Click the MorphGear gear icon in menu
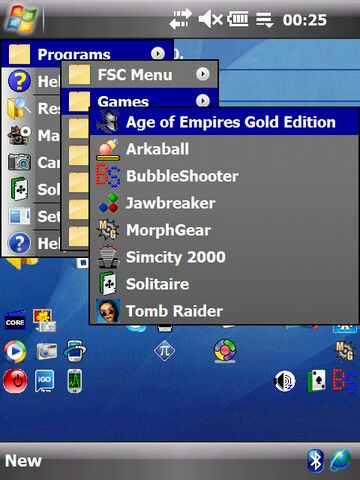Screen dimensions: 360x480 point(108,229)
